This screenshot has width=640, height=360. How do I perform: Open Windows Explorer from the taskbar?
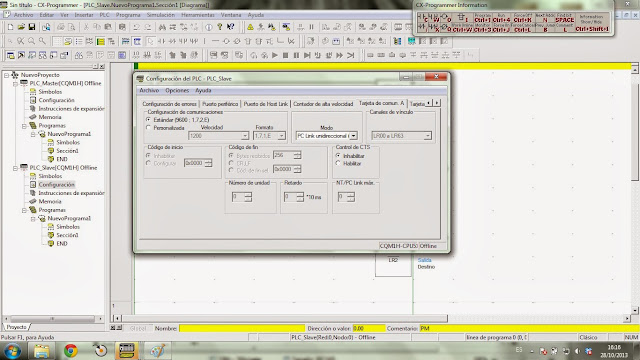coord(41,350)
